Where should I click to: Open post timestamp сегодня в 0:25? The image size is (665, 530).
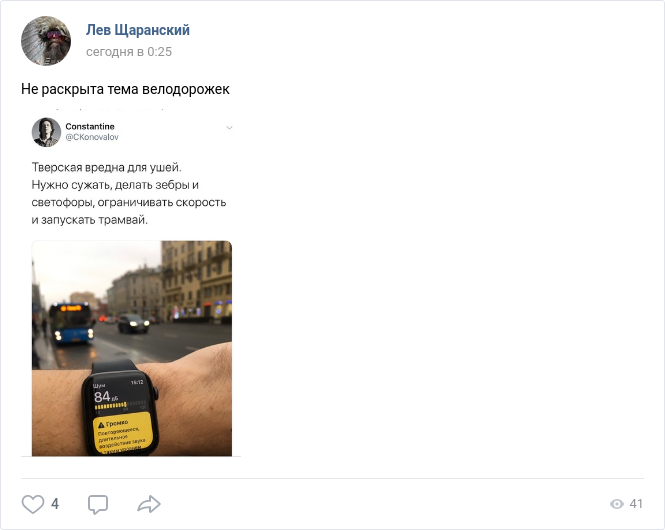[129, 52]
